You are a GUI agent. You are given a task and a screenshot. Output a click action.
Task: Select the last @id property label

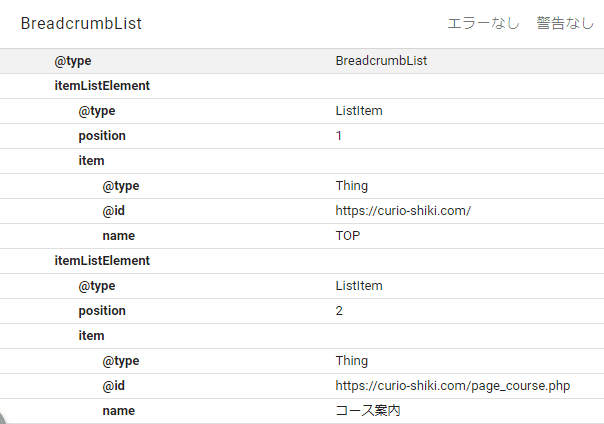point(114,386)
